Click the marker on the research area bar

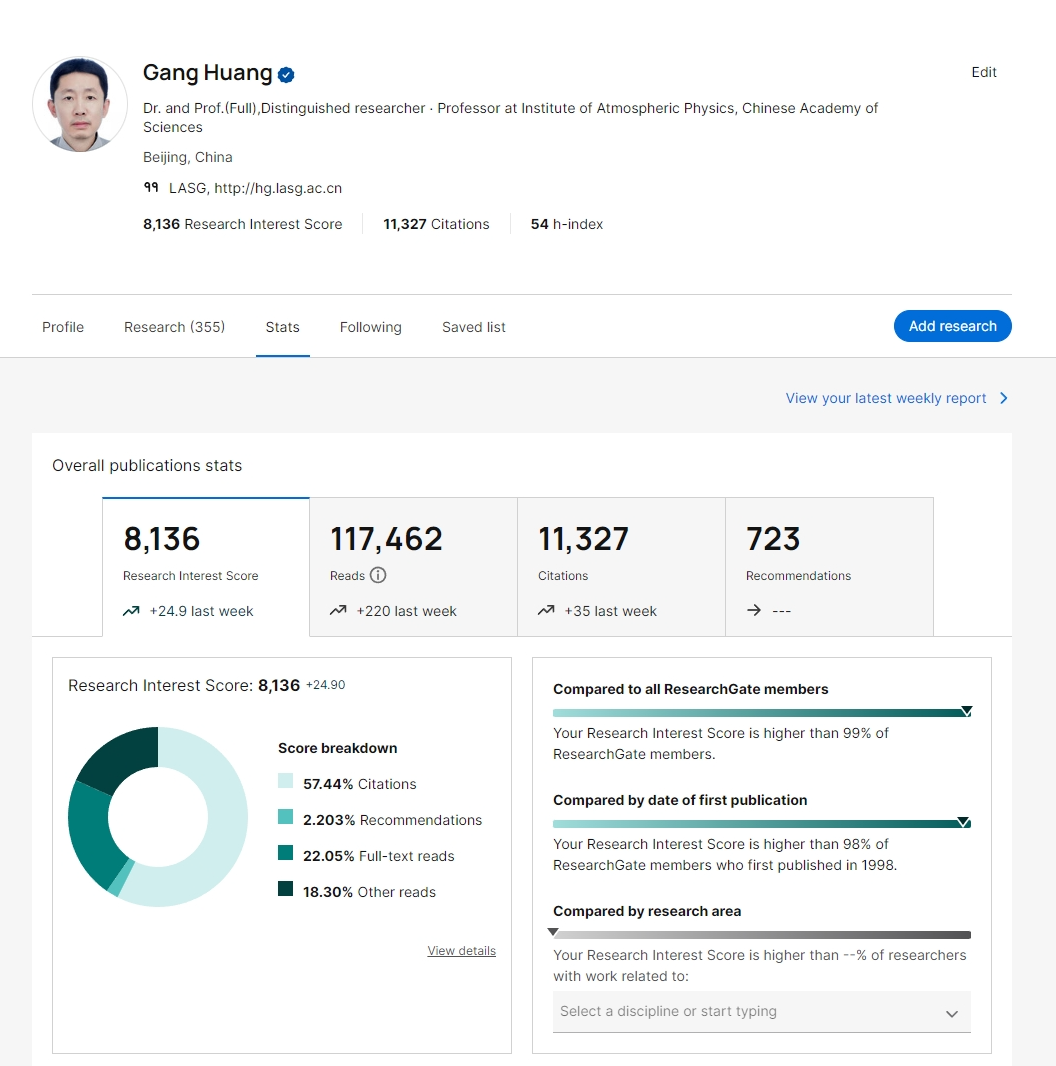click(x=553, y=932)
